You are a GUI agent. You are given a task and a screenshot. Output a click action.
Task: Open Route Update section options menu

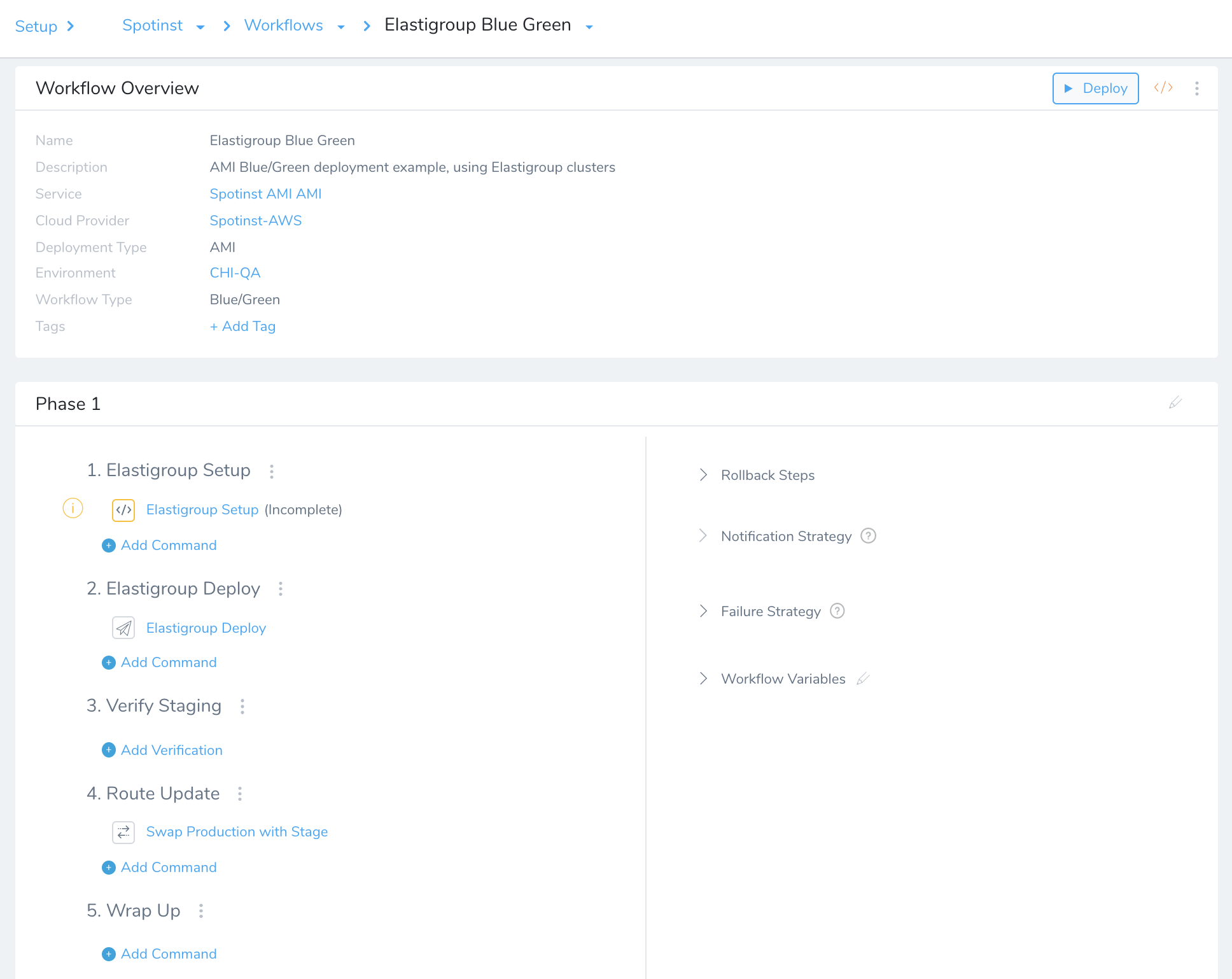[x=240, y=794]
